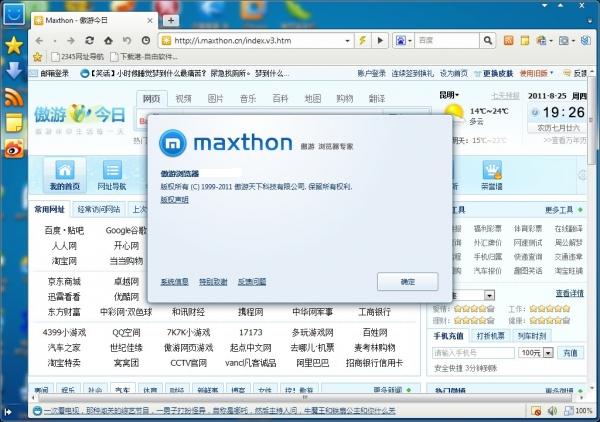Go back with the back arrow
Image resolution: width=600 pixels, height=422 pixels.
click(39, 41)
